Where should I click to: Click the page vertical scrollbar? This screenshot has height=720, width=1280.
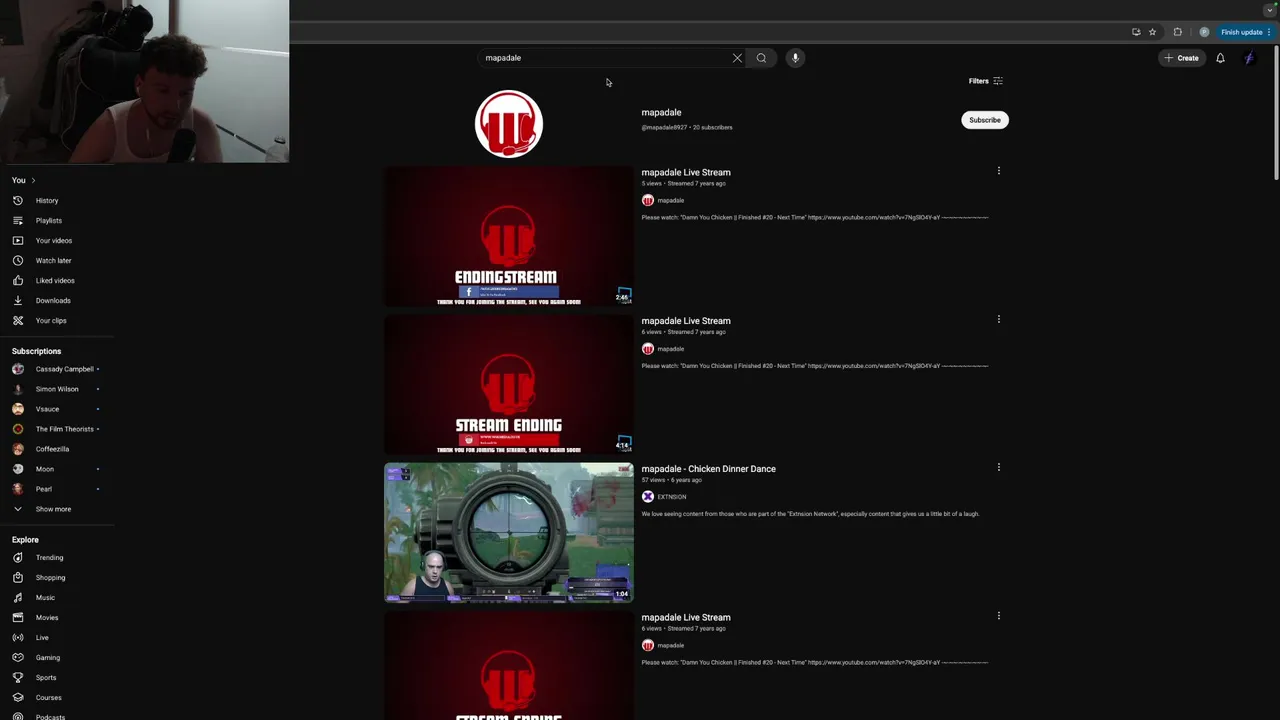pos(1275,113)
